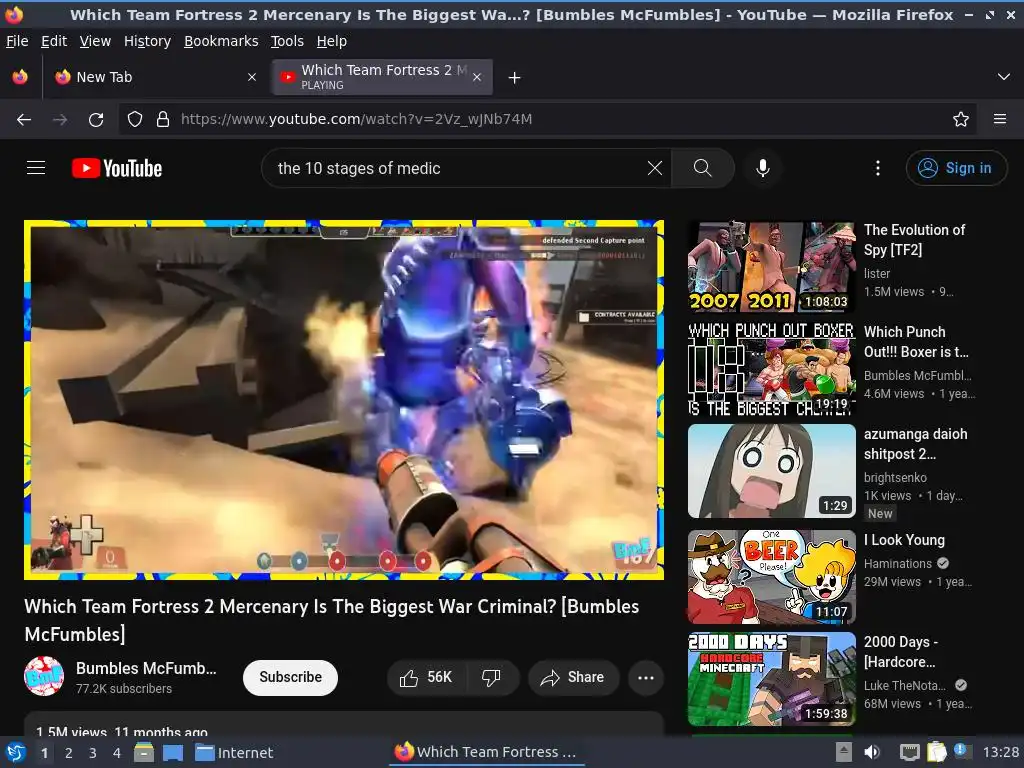1024x768 pixels.
Task: Open more actions ellipsis under video
Action: click(x=646, y=677)
